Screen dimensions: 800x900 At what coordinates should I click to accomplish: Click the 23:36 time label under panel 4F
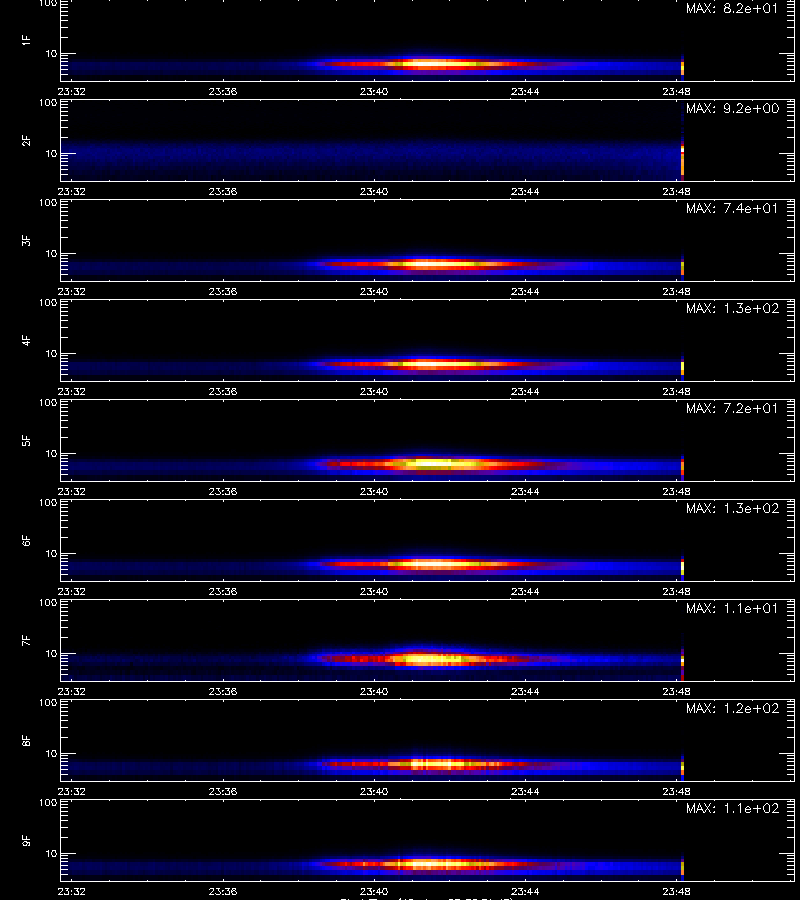(223, 391)
